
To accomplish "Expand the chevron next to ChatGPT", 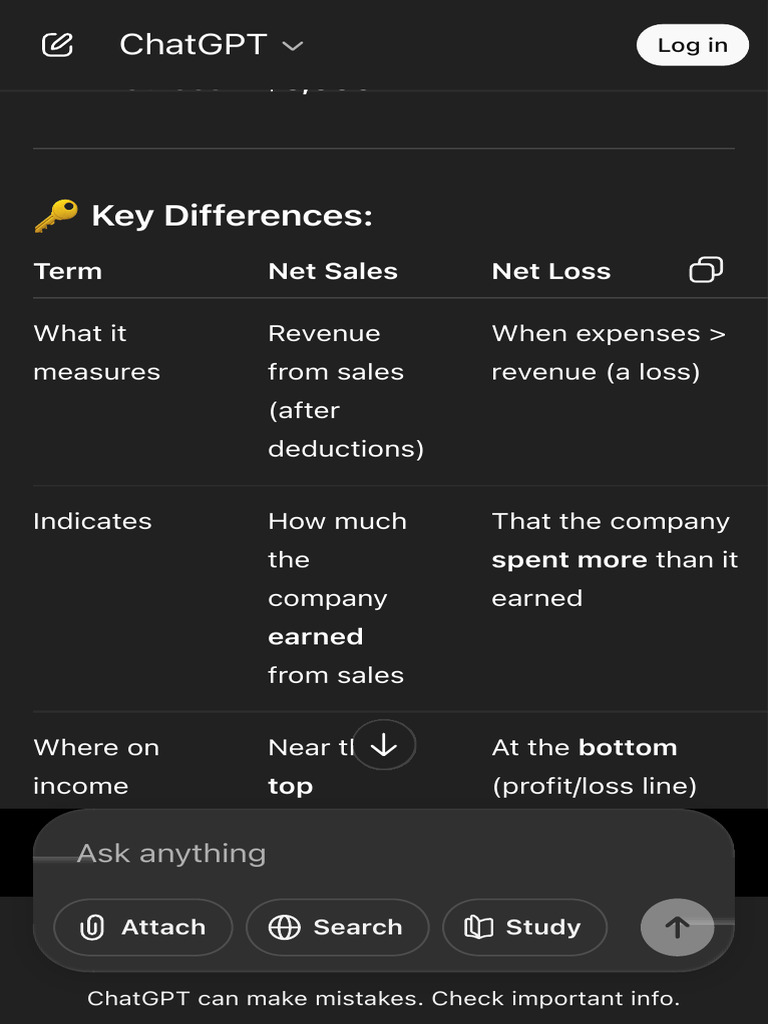I will [x=293, y=46].
